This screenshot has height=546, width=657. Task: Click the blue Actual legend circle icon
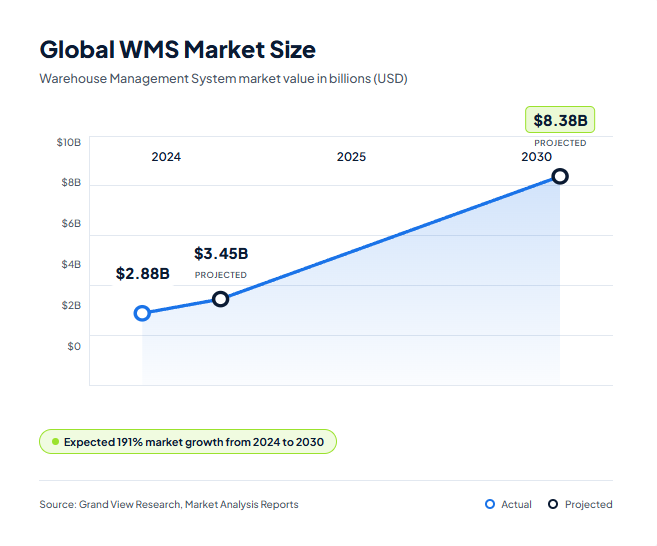[x=490, y=504]
